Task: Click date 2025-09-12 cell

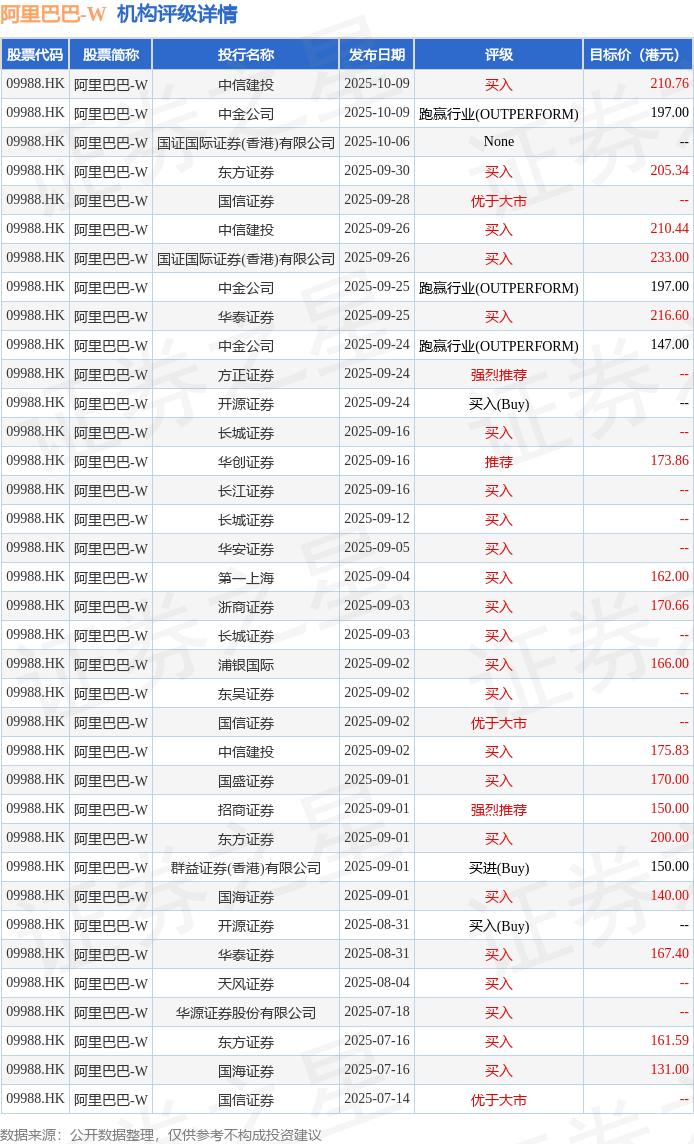Action: pos(377,519)
